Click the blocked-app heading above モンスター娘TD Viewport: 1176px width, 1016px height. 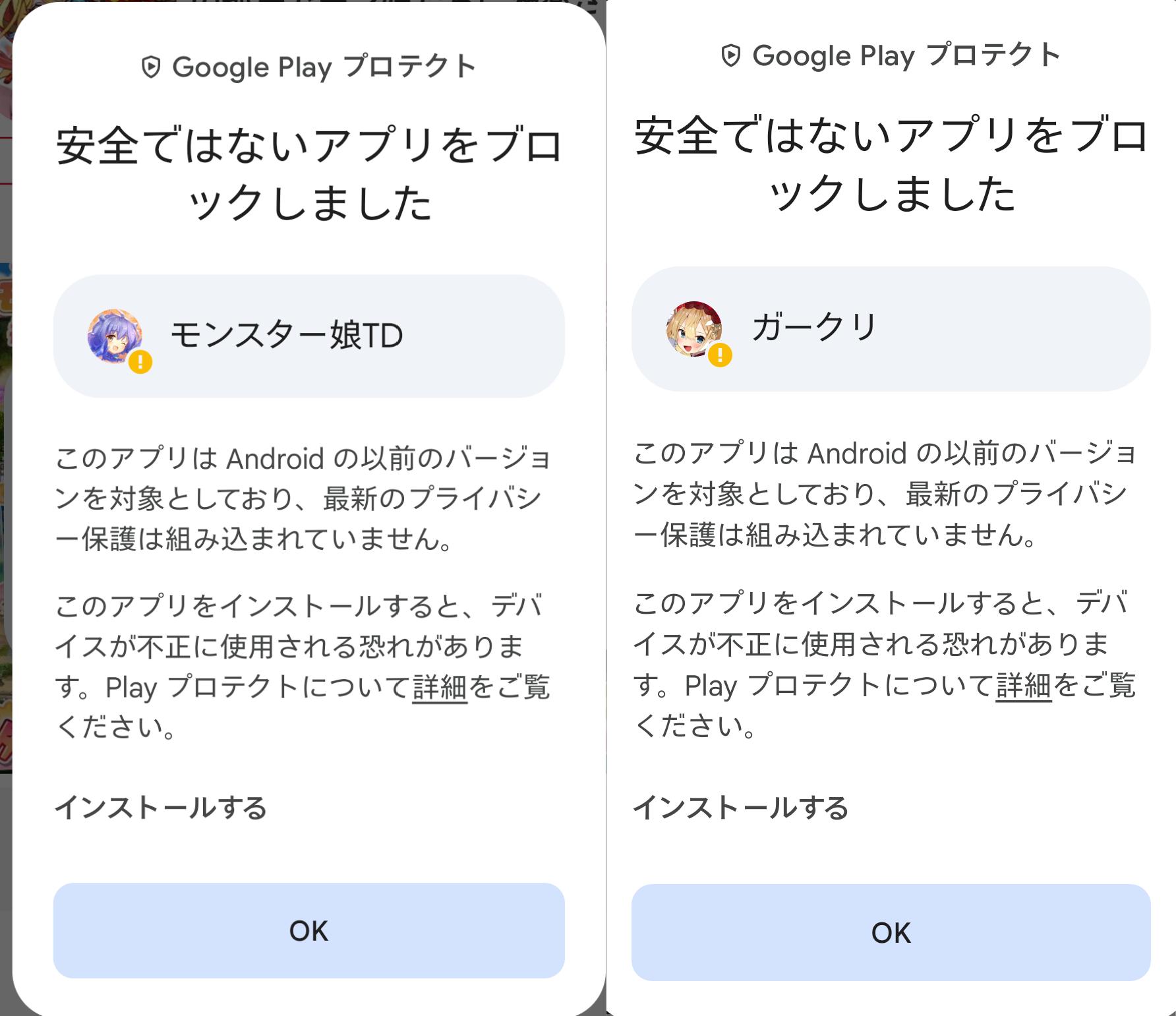click(x=309, y=174)
